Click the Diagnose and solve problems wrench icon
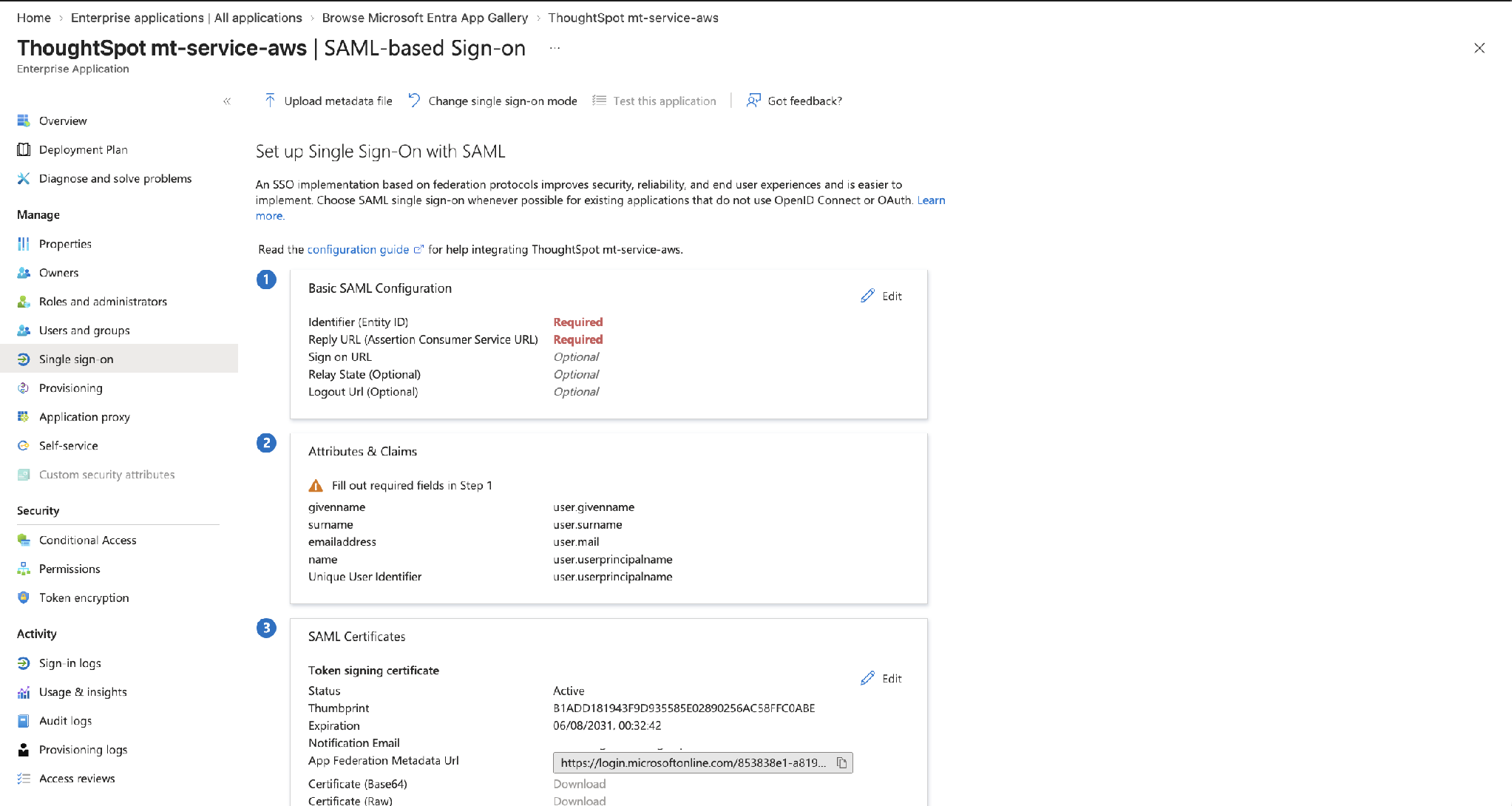Image resolution: width=1512 pixels, height=806 pixels. tap(24, 178)
